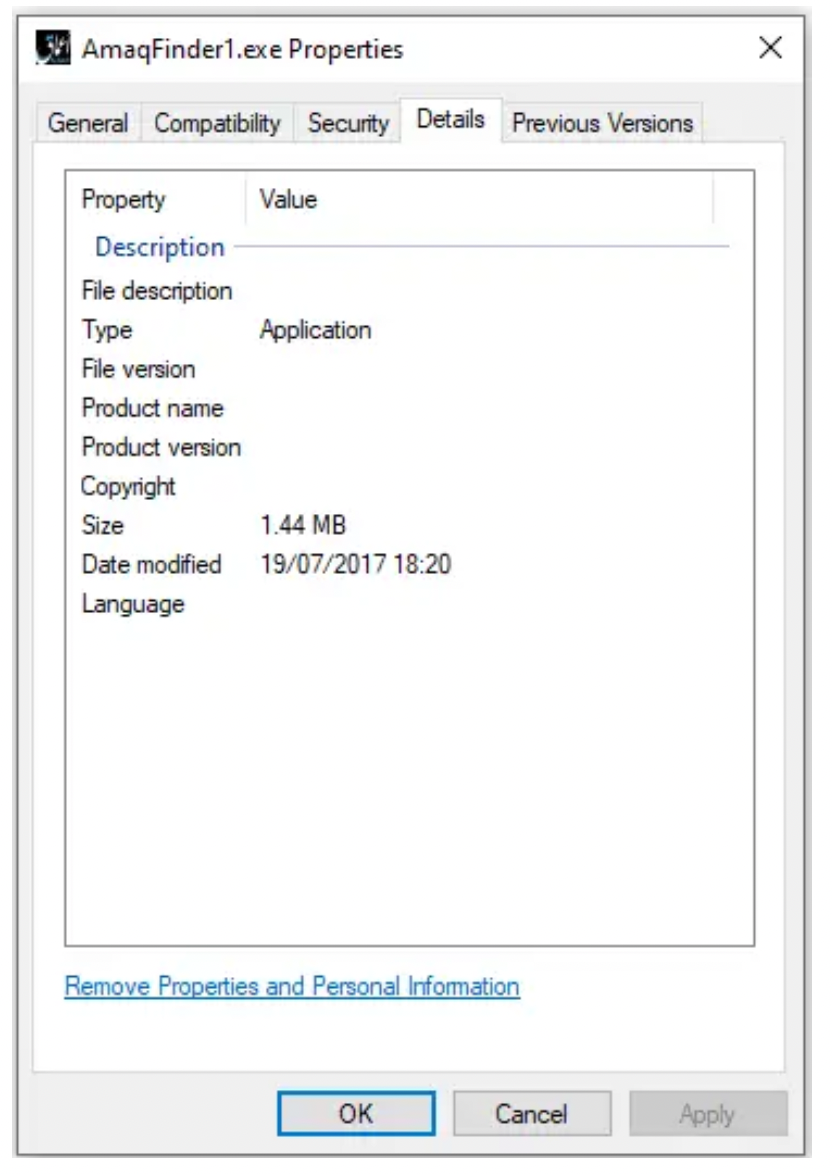Open the Previous Versions tab
Image resolution: width=832 pixels, height=1174 pixels.
click(602, 123)
